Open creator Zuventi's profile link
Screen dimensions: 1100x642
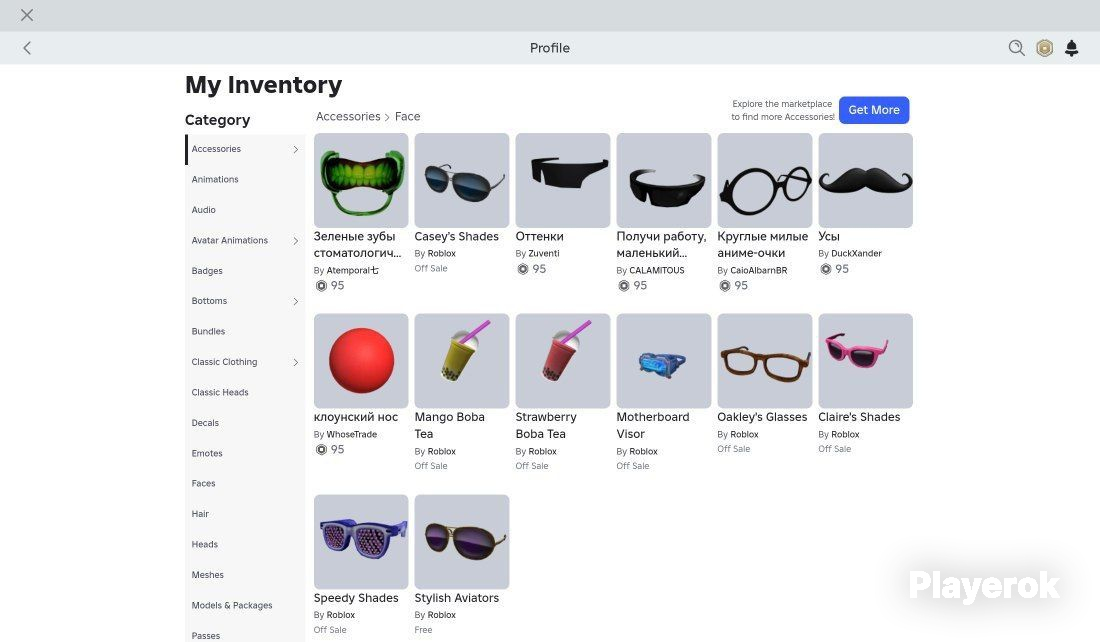[544, 253]
